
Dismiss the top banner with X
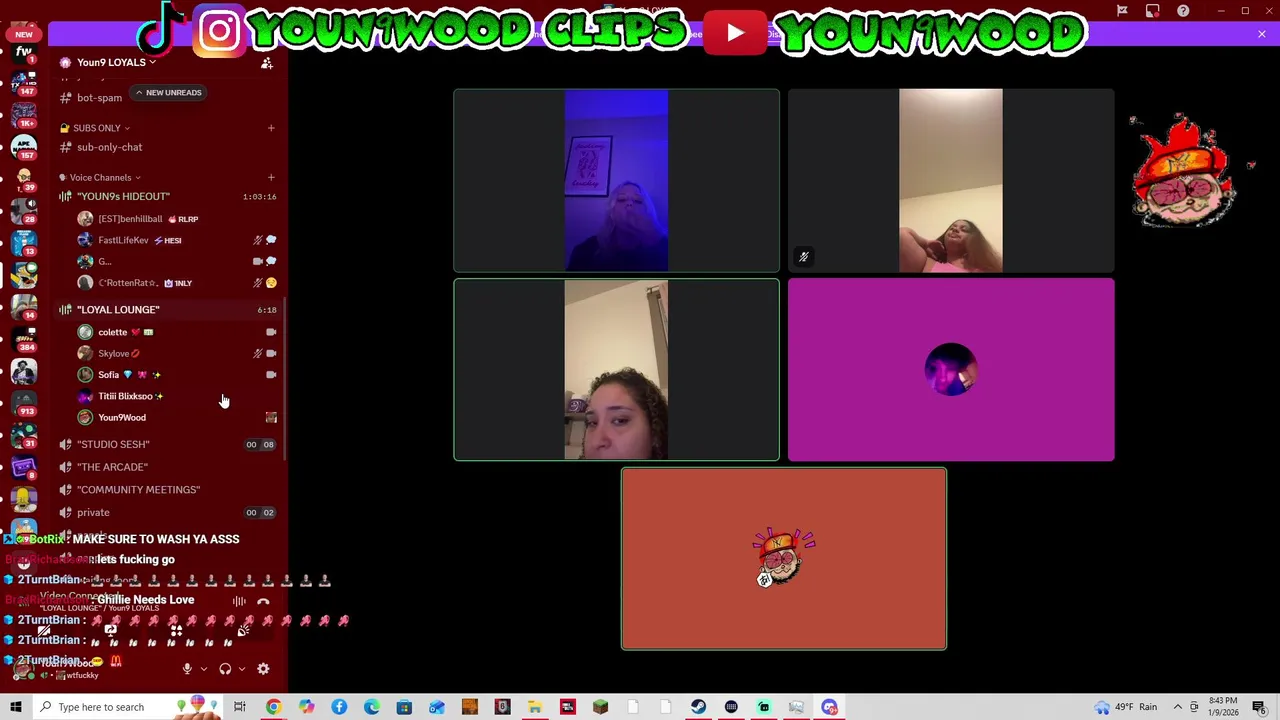pos(1262,34)
